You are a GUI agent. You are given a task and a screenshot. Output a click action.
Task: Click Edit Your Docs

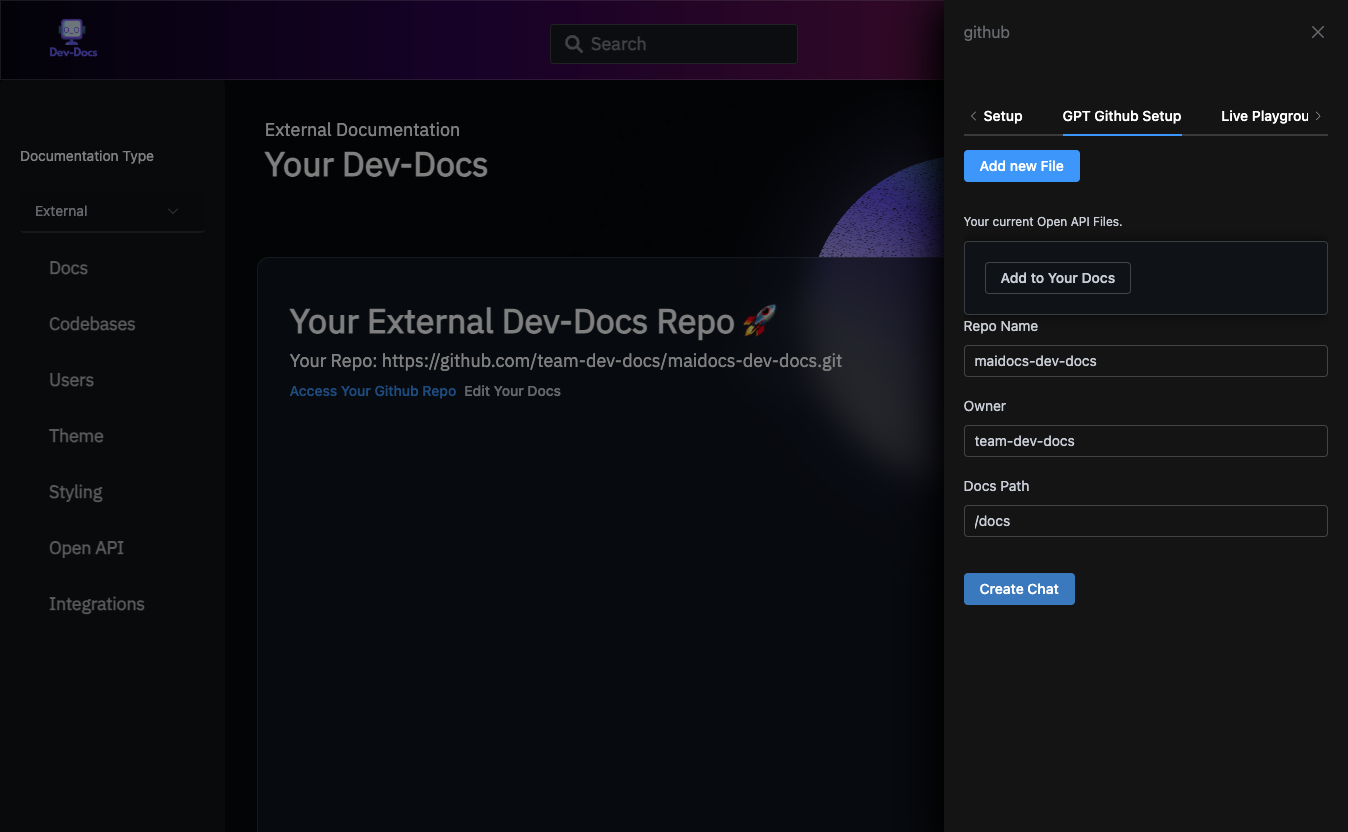[x=512, y=391]
